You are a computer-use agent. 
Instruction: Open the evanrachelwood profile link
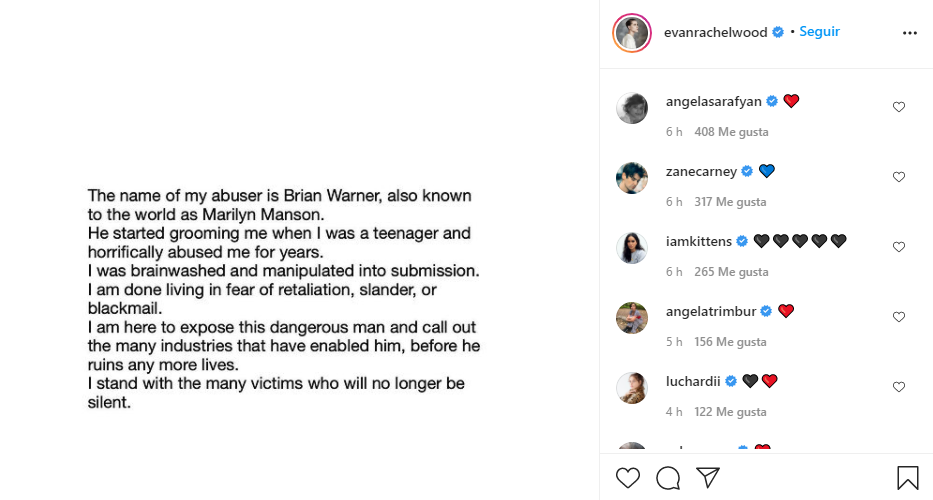click(x=716, y=32)
